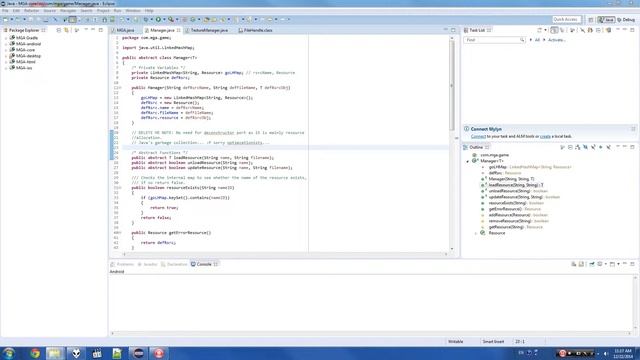The height and width of the screenshot is (360, 640).
Task: Switch to the Debug perspective
Action: click(626, 20)
